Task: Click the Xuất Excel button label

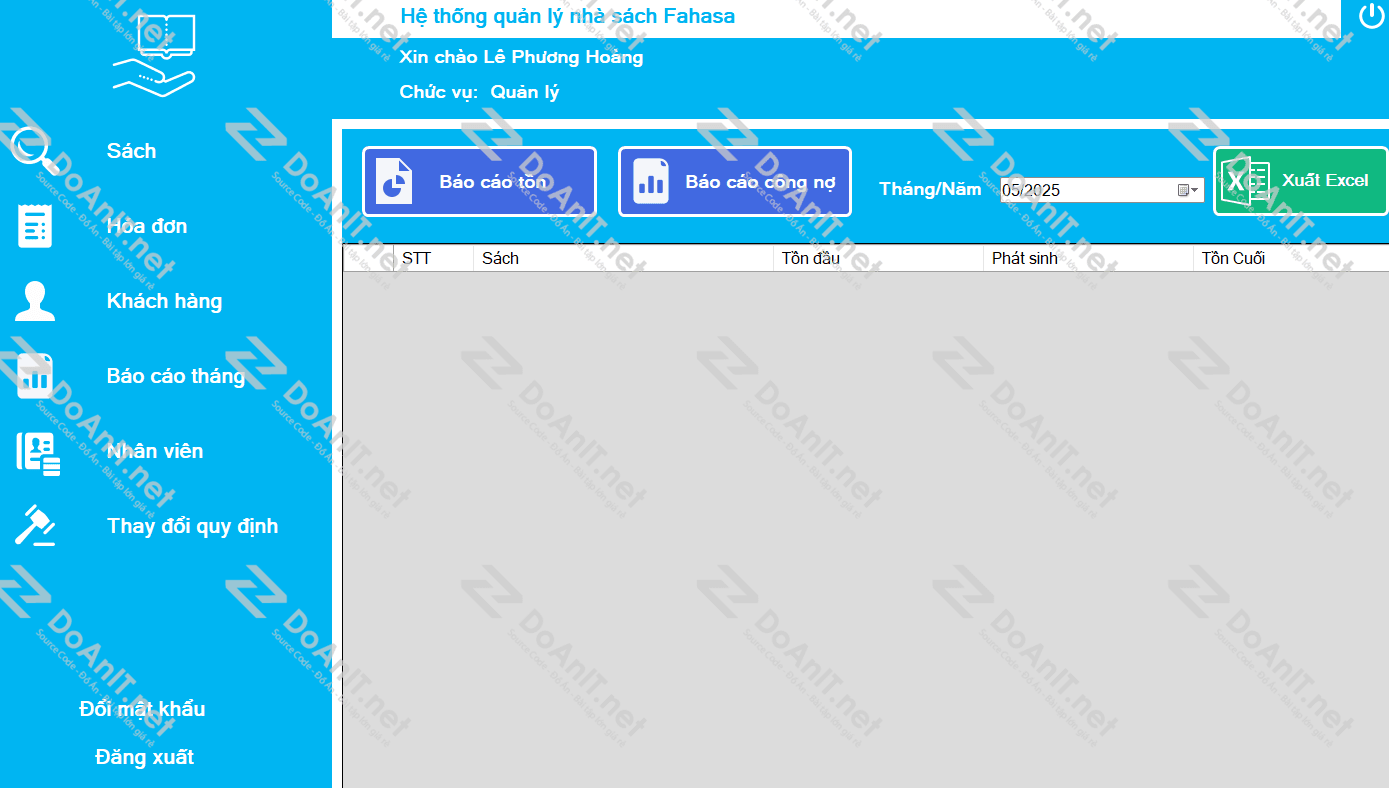Action: point(1325,180)
